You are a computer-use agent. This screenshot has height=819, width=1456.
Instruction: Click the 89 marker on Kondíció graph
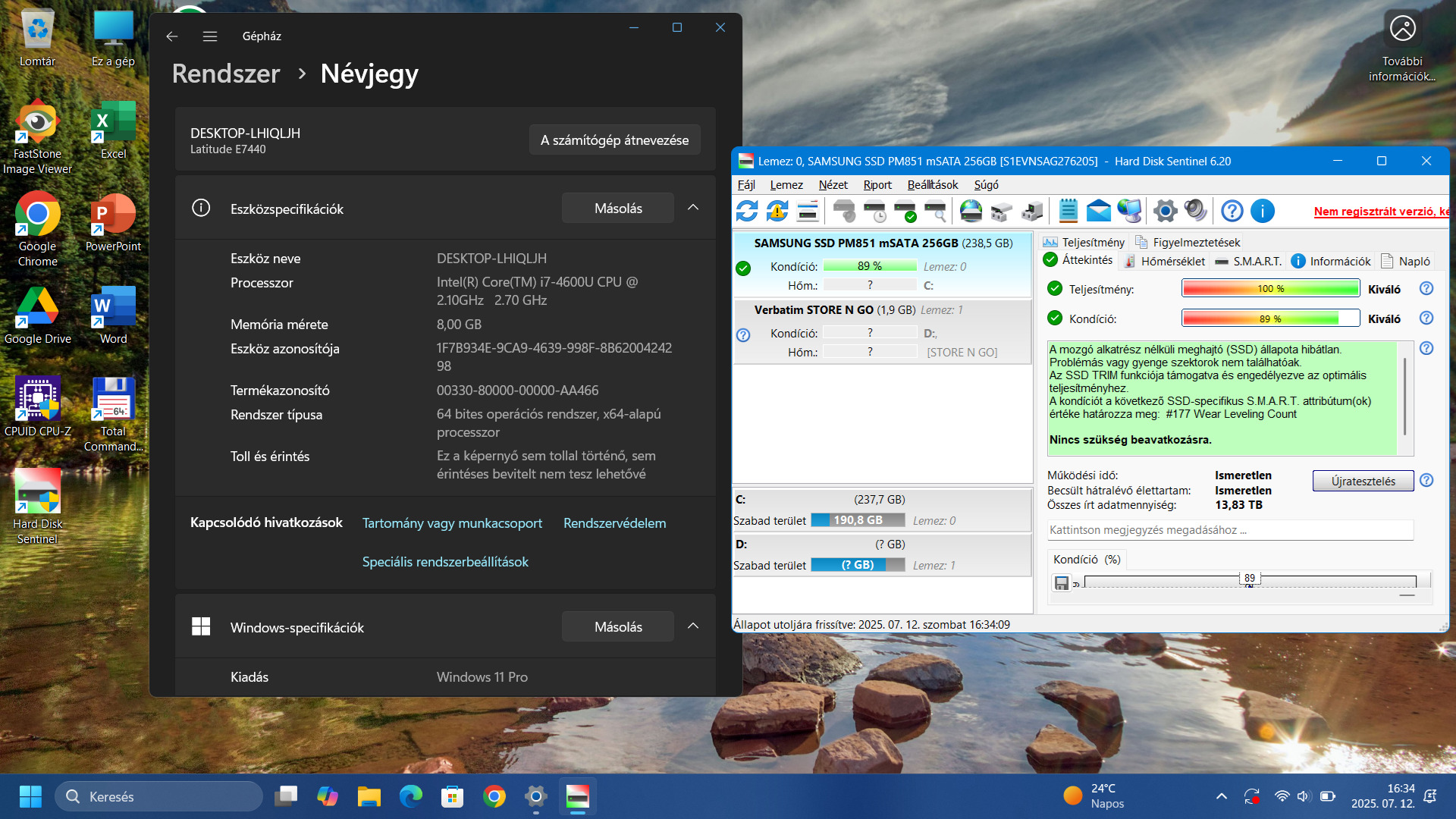point(1249,578)
